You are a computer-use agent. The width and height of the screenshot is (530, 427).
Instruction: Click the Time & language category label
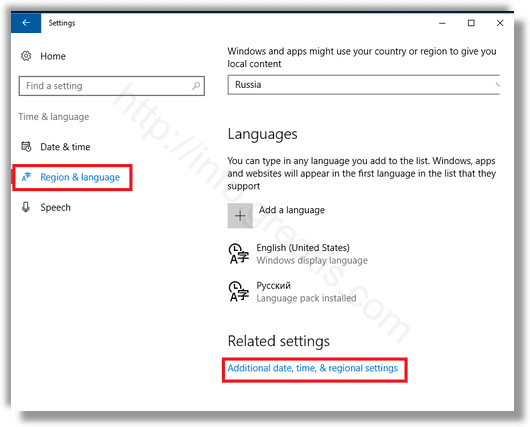click(54, 117)
